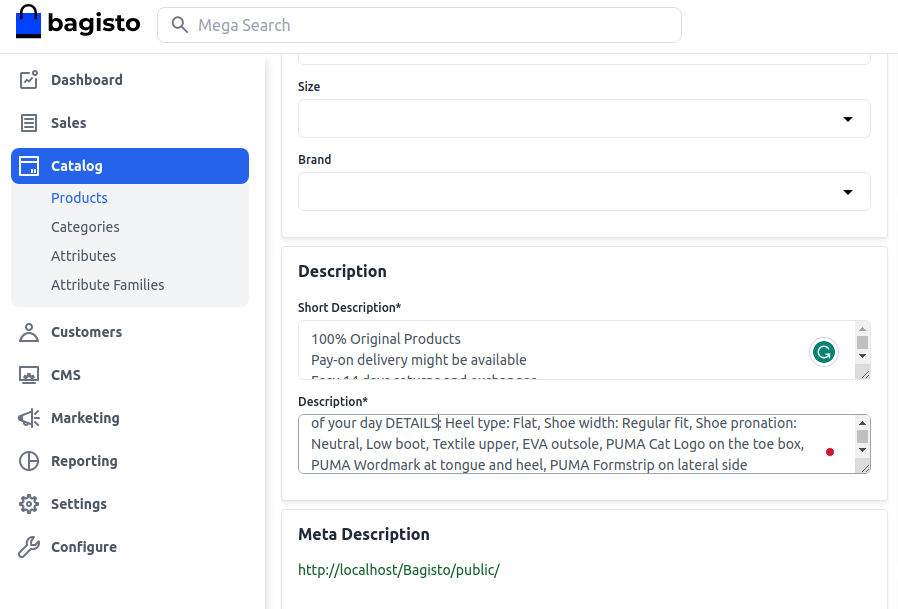Expand the Size dropdown
The image size is (898, 609).
847,119
